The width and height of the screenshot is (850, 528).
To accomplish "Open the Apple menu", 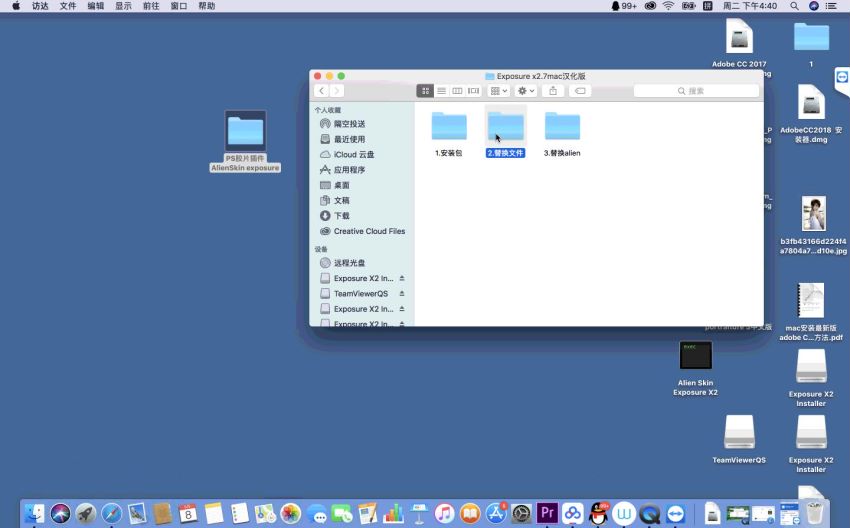I will click(16, 6).
